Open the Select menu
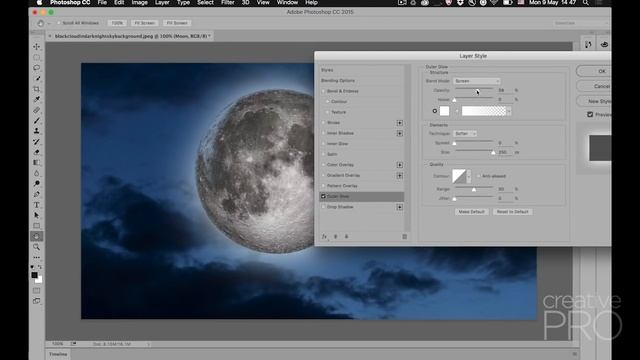This screenshot has height=360, width=640. (x=205, y=2)
